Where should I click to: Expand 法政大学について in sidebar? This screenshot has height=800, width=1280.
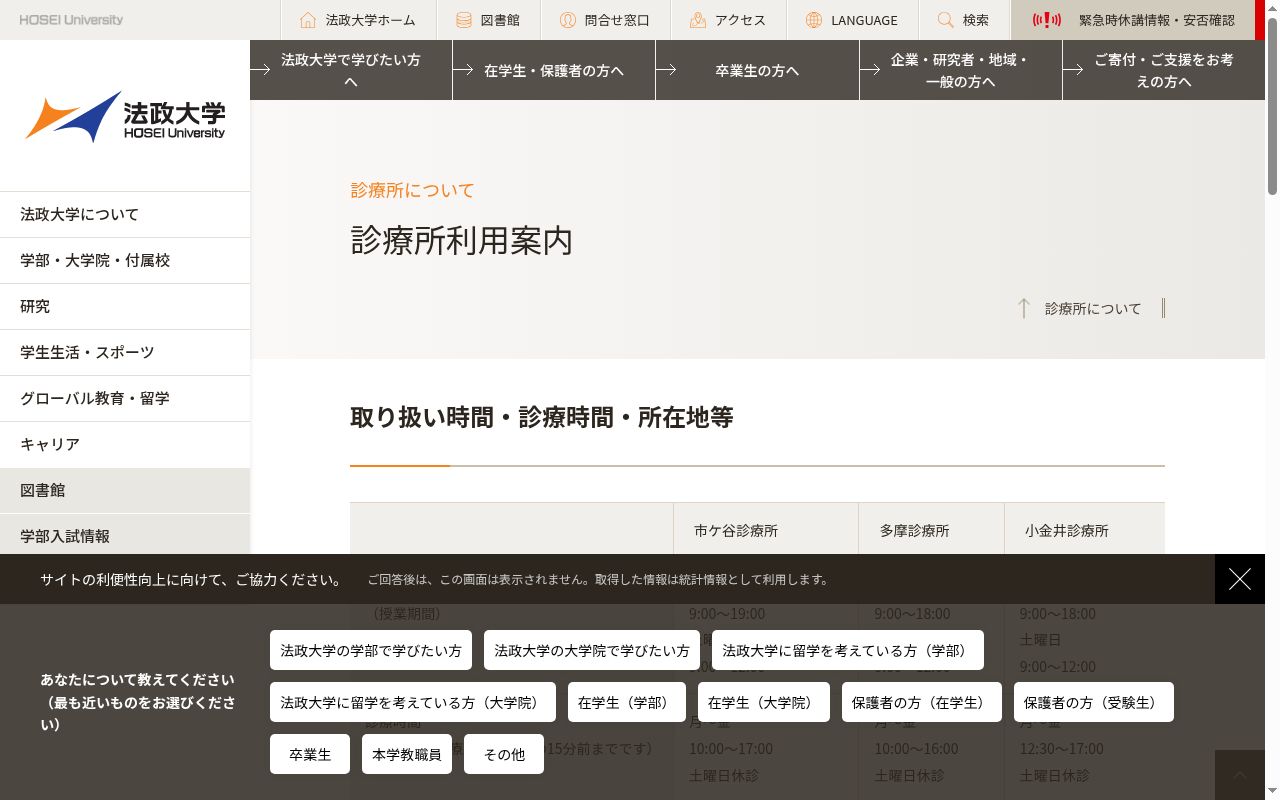coord(125,214)
